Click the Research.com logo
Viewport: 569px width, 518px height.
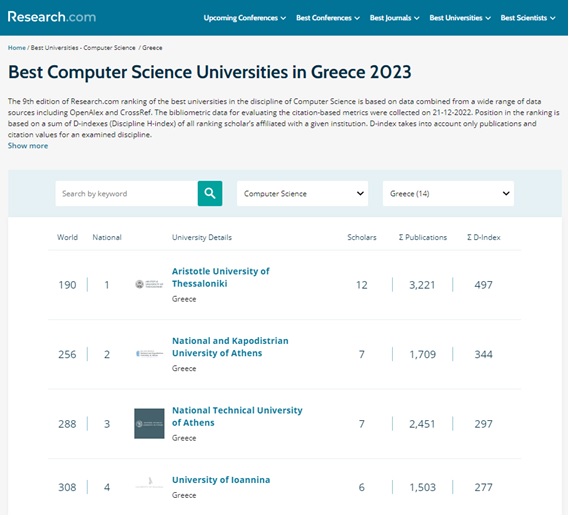point(52,17)
